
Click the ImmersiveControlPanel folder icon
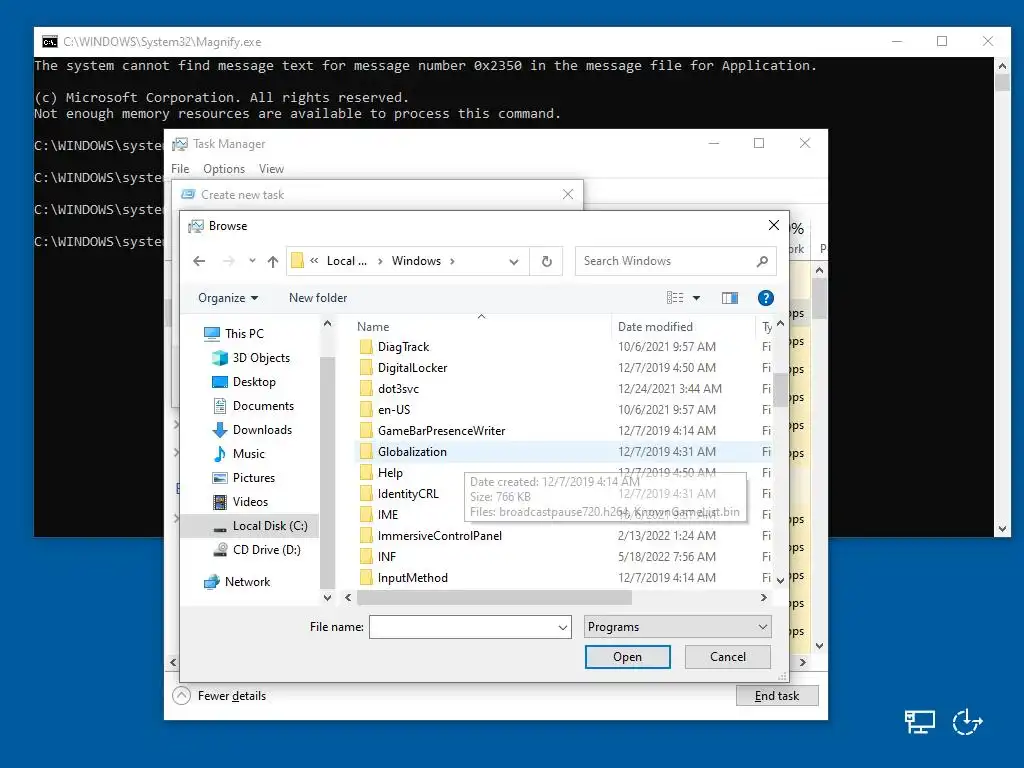[x=366, y=536]
